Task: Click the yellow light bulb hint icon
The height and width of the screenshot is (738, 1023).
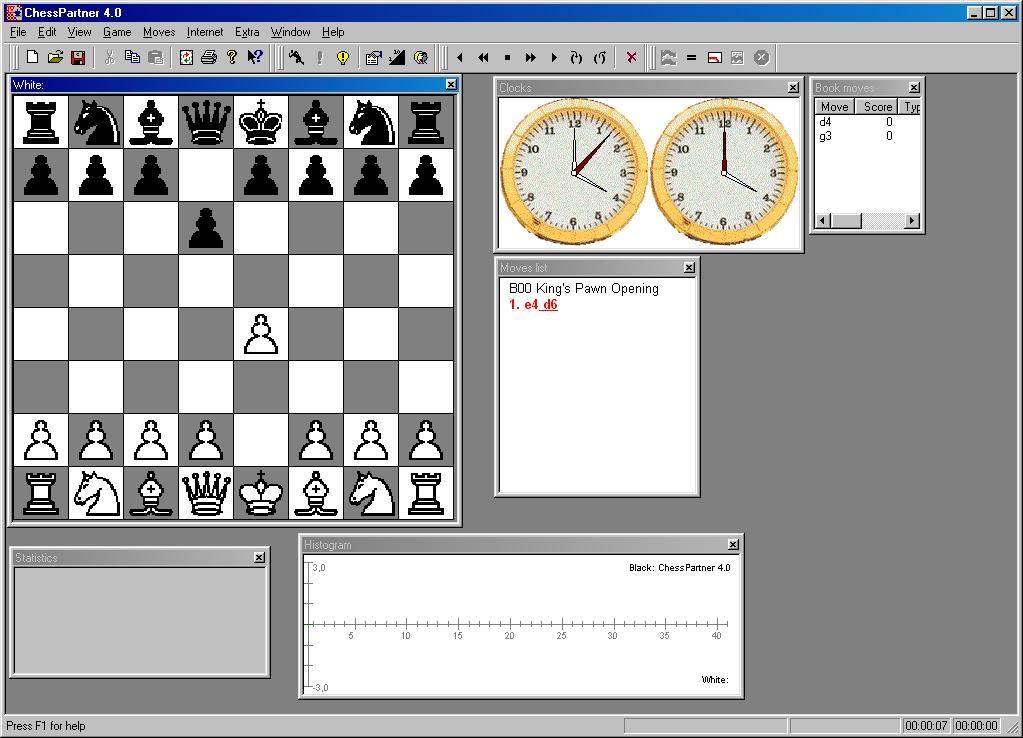Action: point(343,57)
